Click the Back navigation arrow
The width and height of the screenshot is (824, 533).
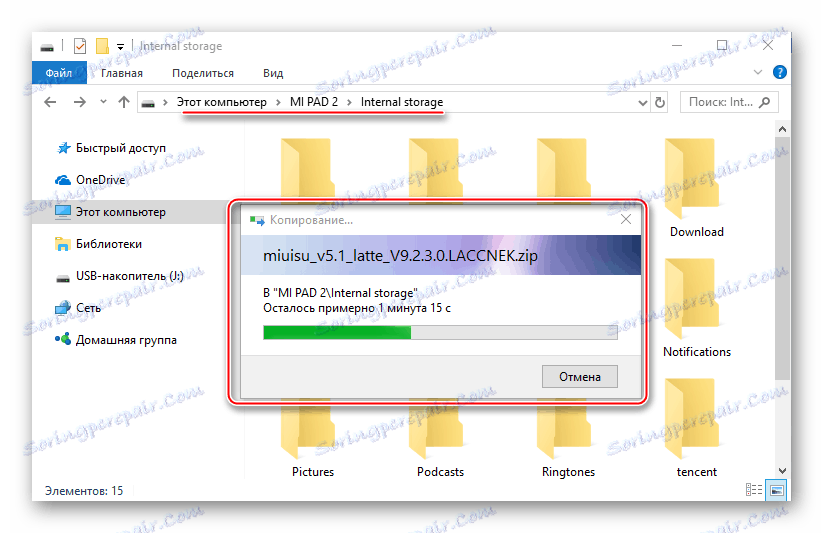click(50, 102)
